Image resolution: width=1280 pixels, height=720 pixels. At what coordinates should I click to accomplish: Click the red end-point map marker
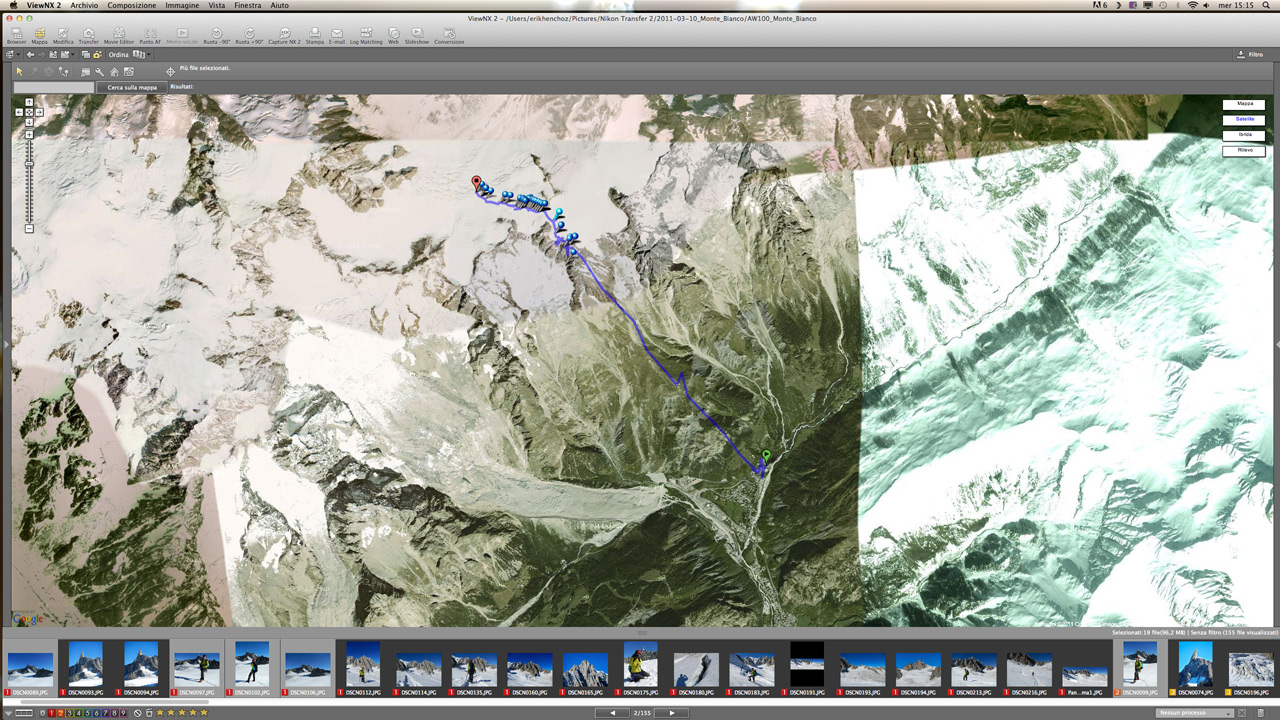point(476,183)
